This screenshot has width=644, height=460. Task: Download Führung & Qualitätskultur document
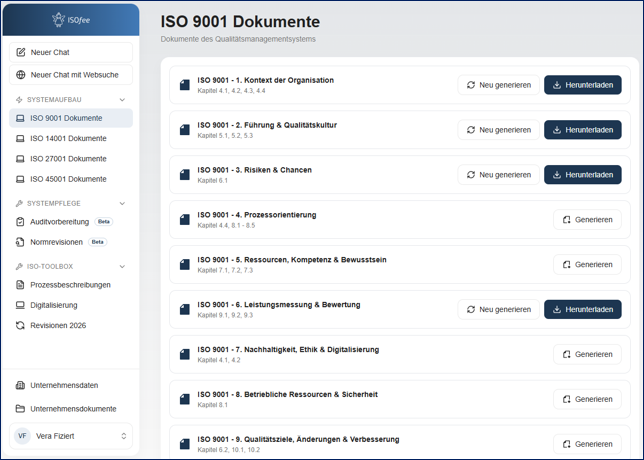(x=582, y=130)
